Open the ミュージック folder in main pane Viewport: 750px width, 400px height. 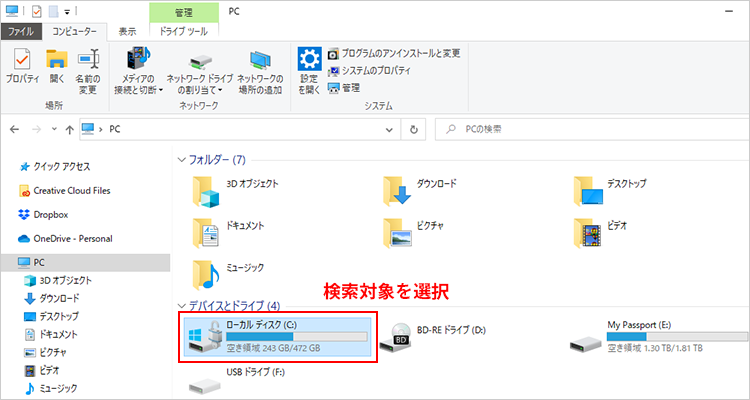tap(208, 268)
